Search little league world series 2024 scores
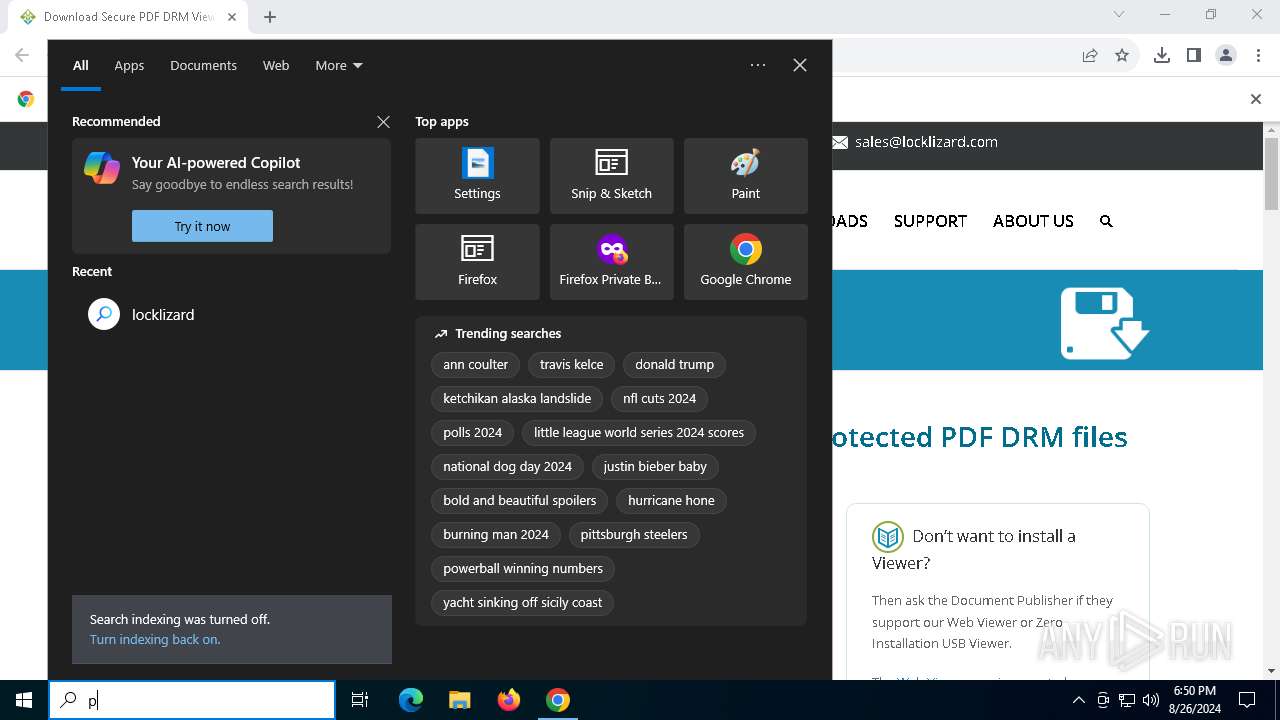Image resolution: width=1280 pixels, height=720 pixels. click(x=639, y=433)
